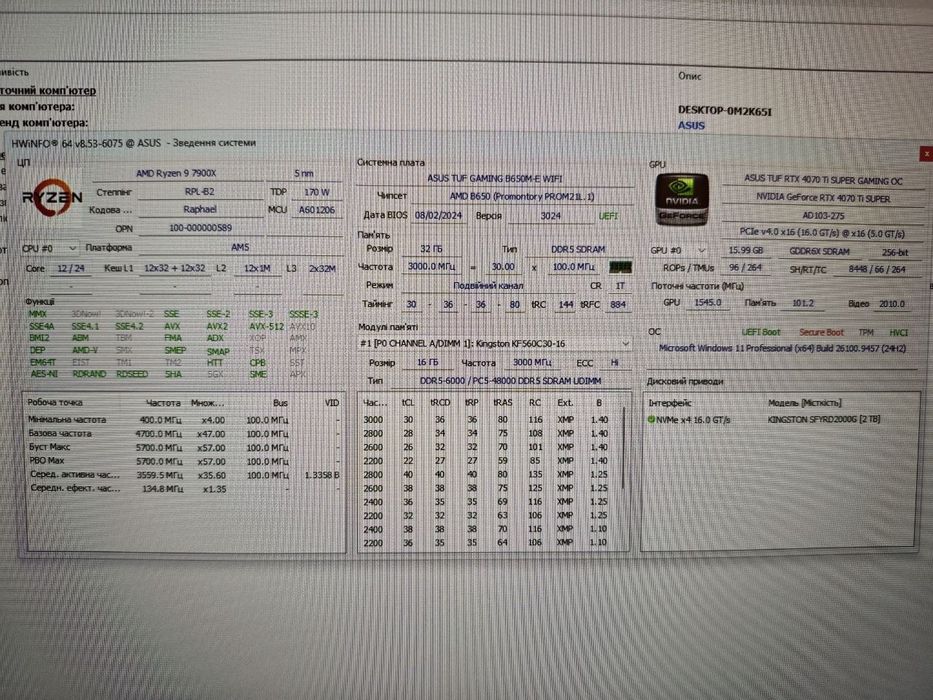Click the AMD Ryzen logo icon
This screenshot has width=933, height=700.
pos(51,198)
